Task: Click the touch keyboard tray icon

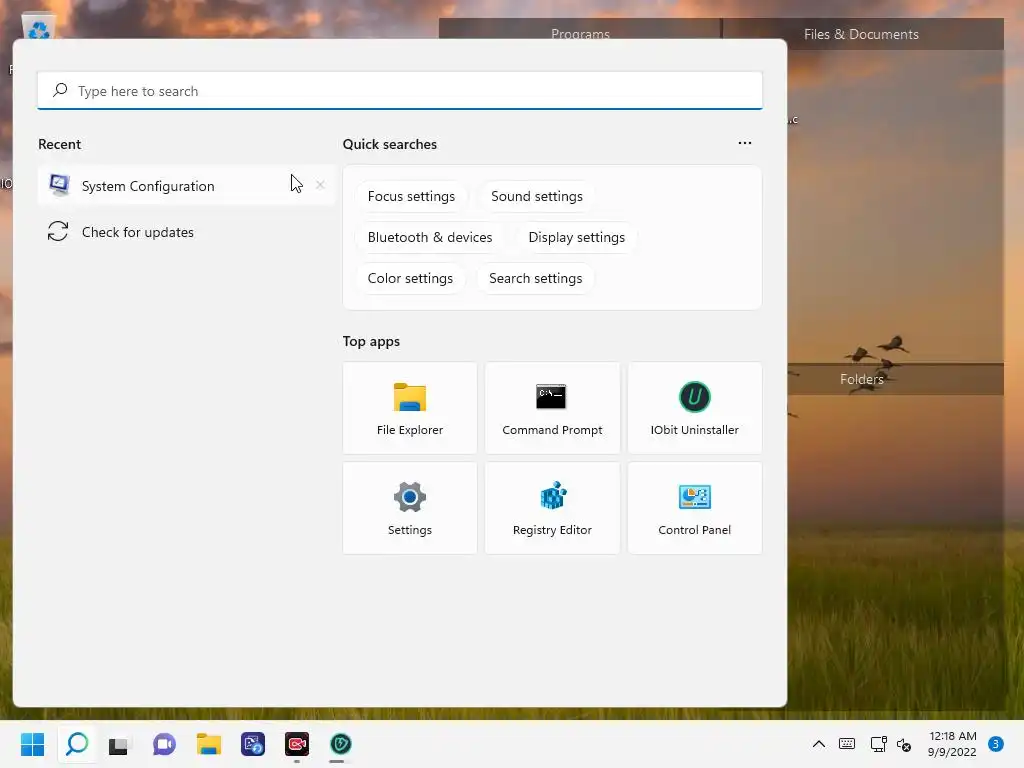Action: point(847,744)
